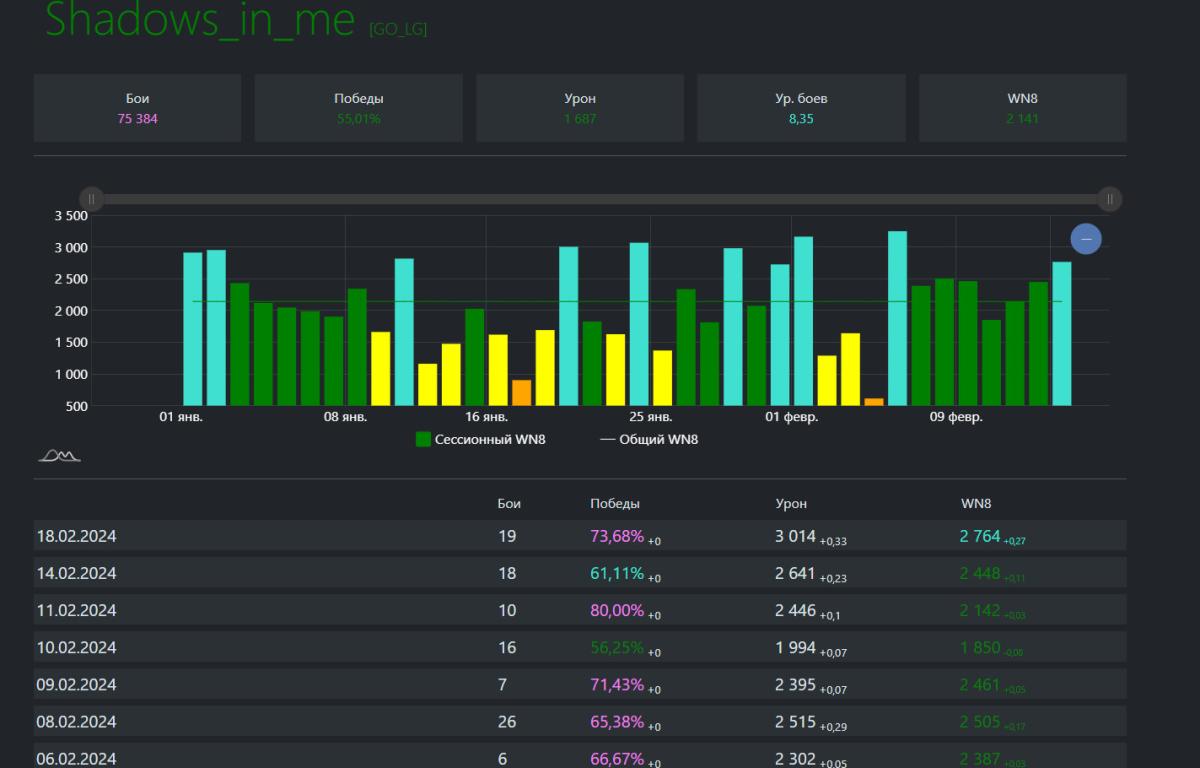Sort by the Урон table column header

pos(791,504)
